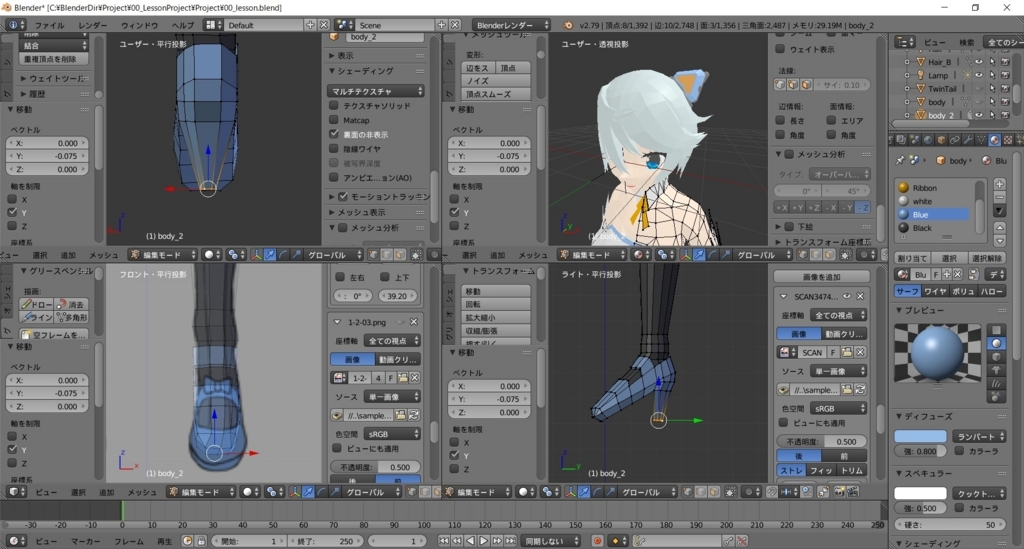Click the diffuse blue color swatch
Viewport: 1024px width, 549px height.
920,436
